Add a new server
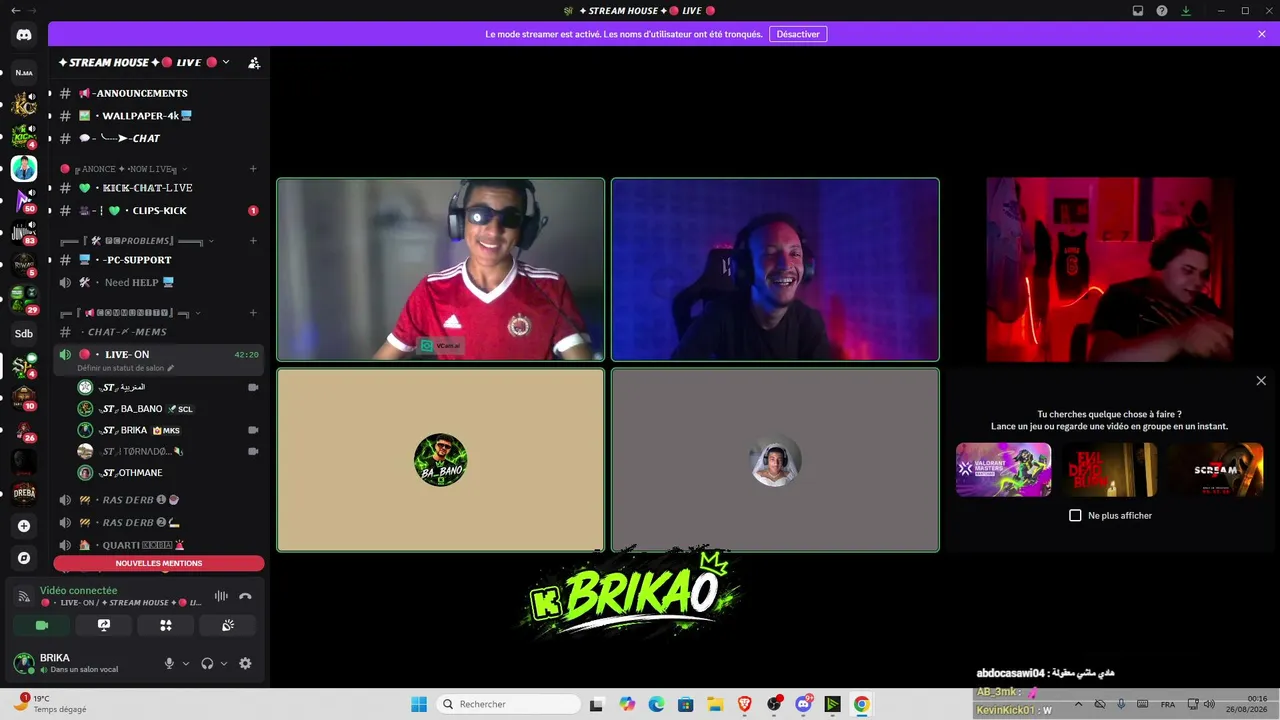The height and width of the screenshot is (720, 1280). pos(24,526)
